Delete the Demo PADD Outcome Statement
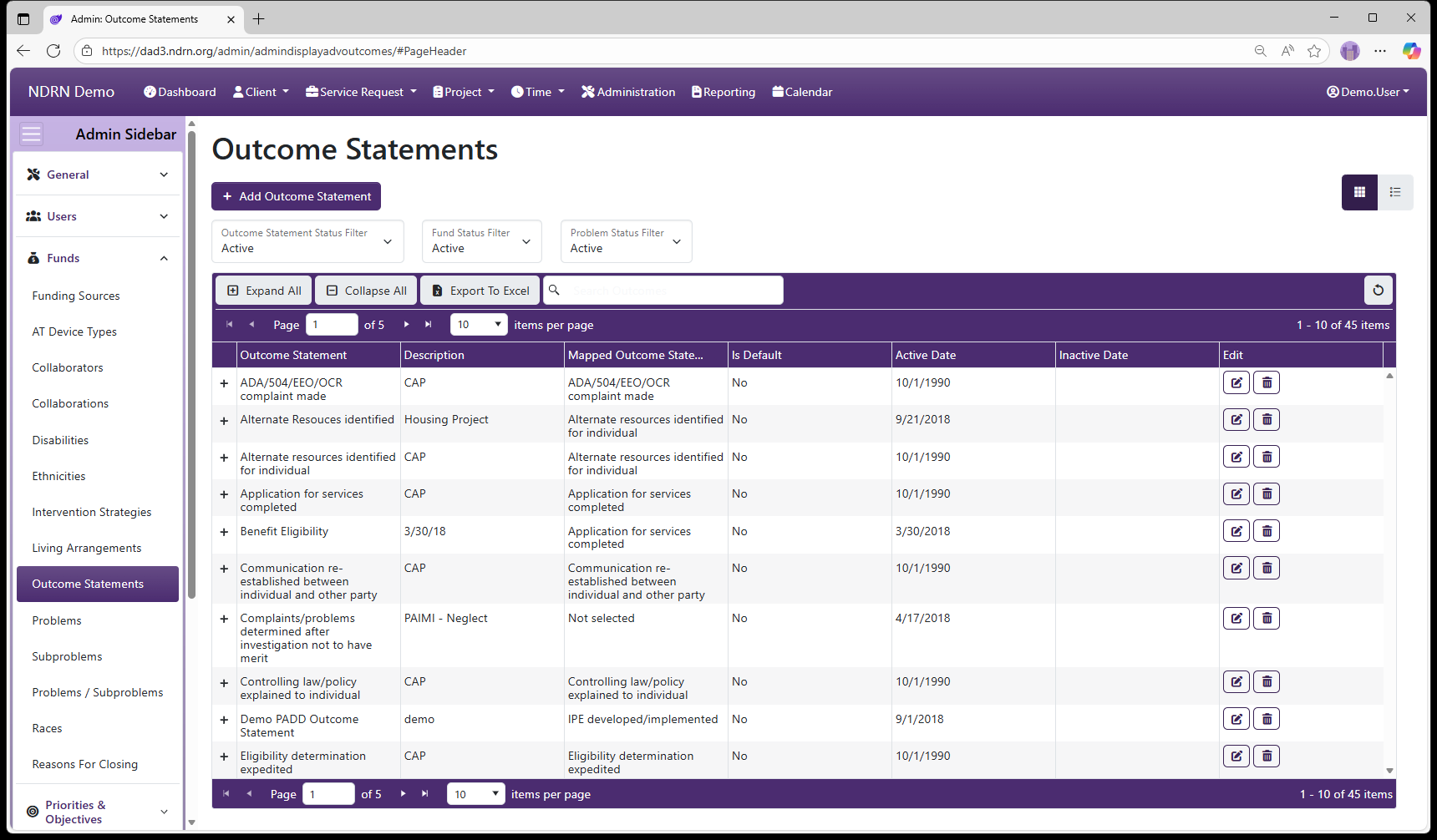The image size is (1437, 840). (1267, 719)
